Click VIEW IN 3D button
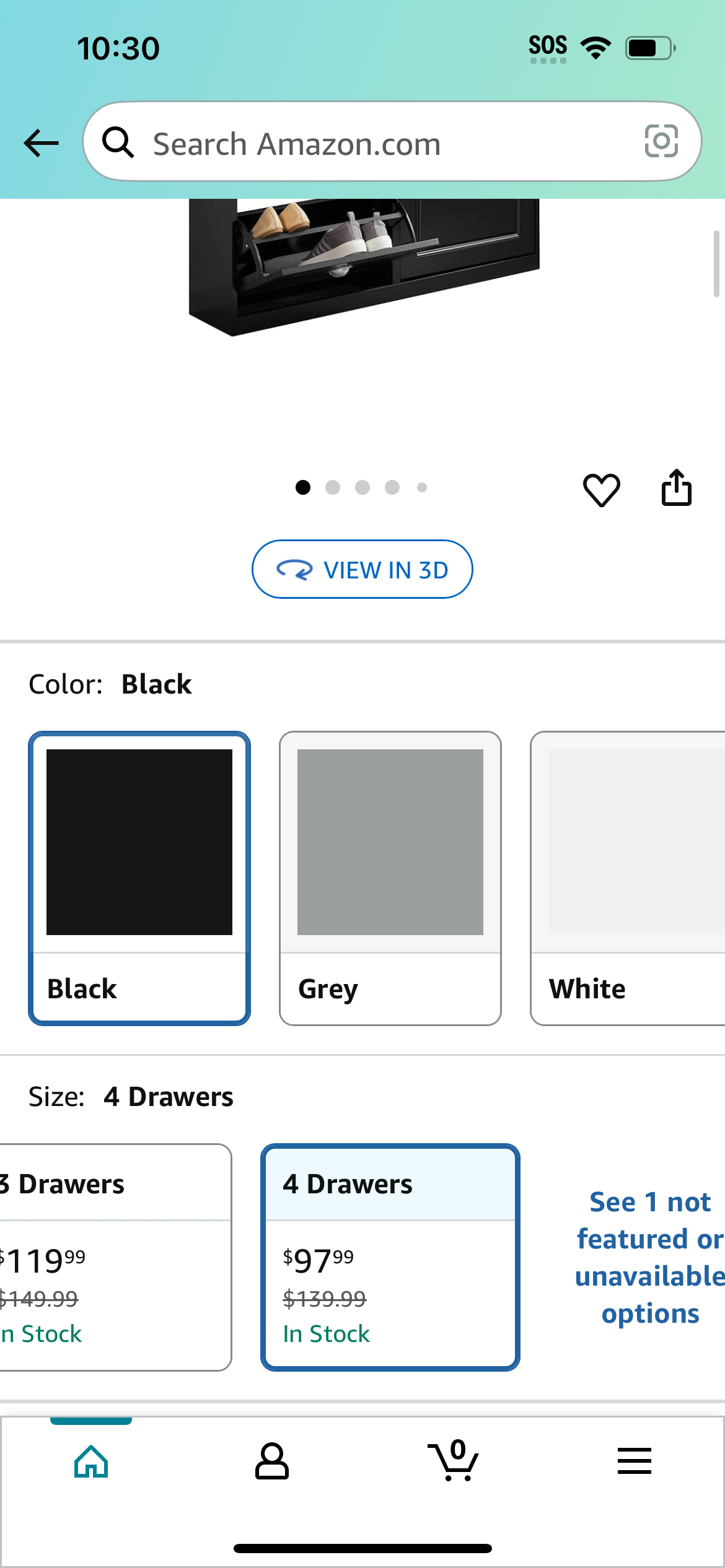Screen dimensions: 725x1568 (362, 569)
